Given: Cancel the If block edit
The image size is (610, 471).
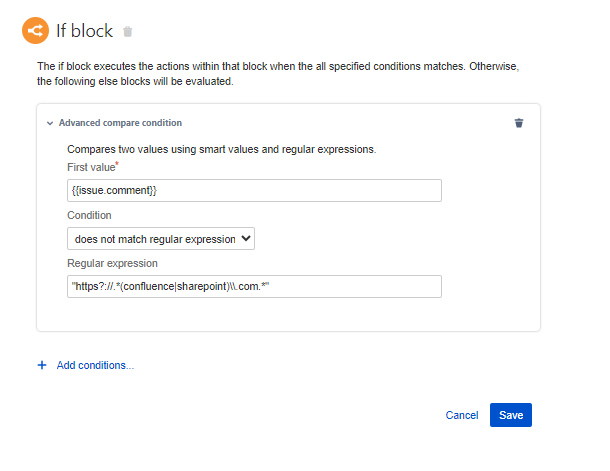Looking at the screenshot, I should tap(462, 415).
